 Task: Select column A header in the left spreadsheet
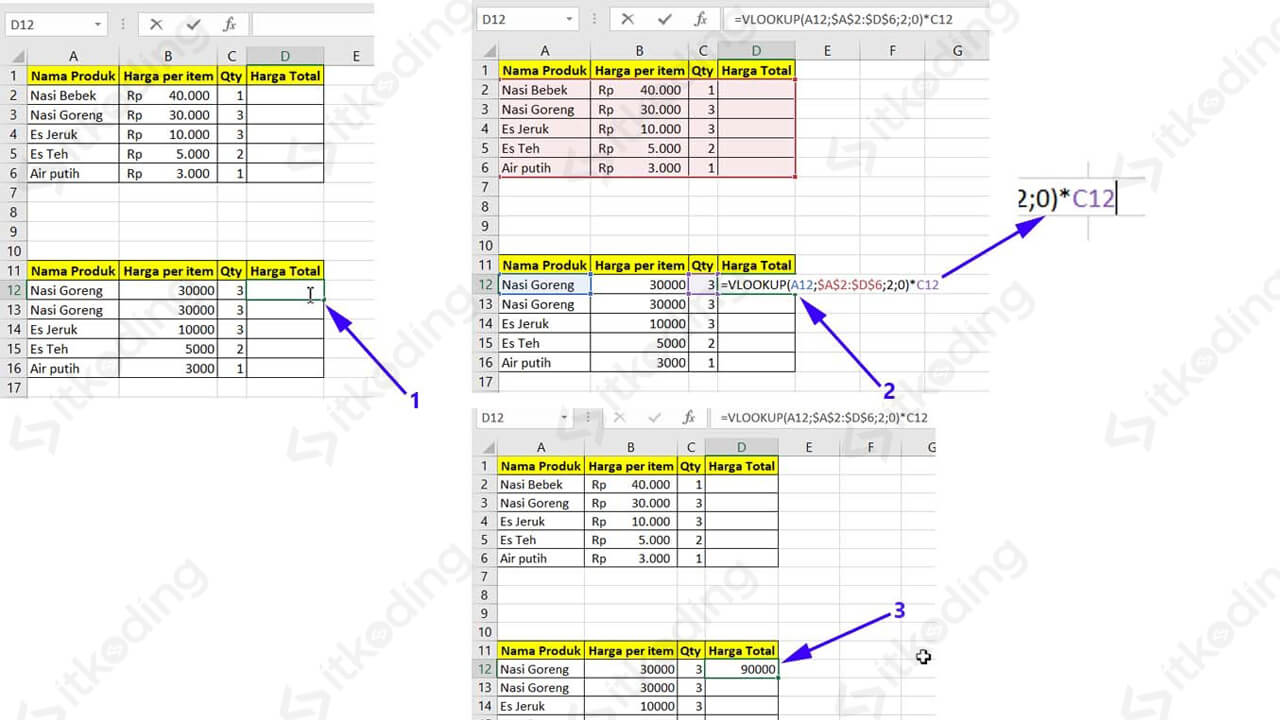[x=73, y=57]
